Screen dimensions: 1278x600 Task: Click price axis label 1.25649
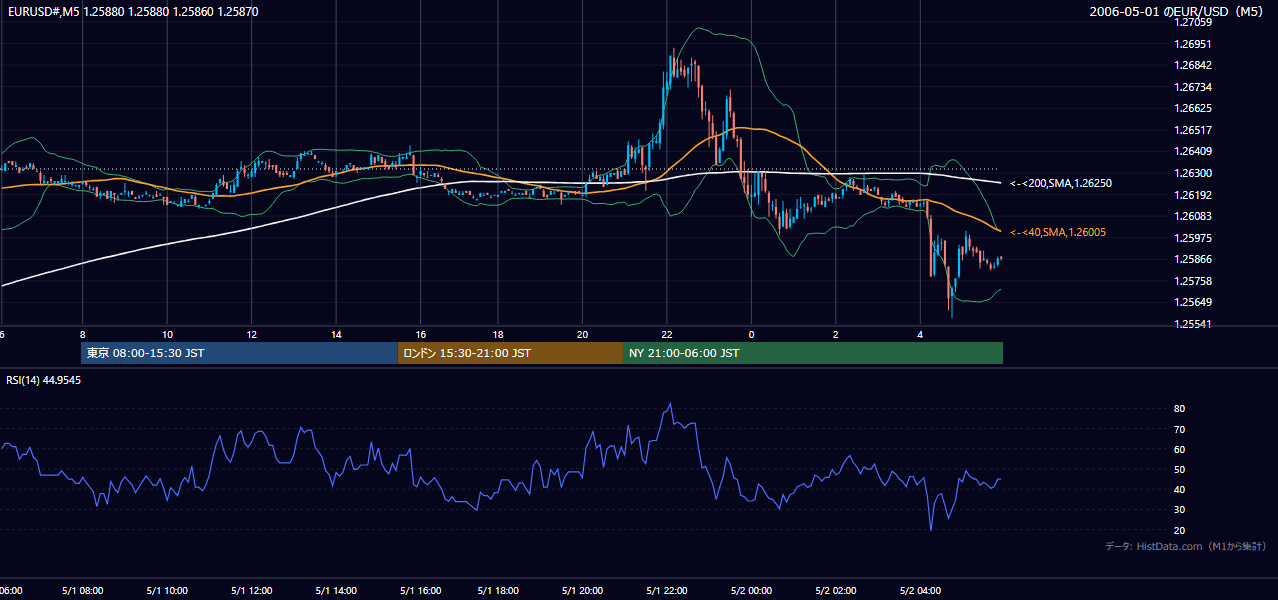click(1192, 302)
